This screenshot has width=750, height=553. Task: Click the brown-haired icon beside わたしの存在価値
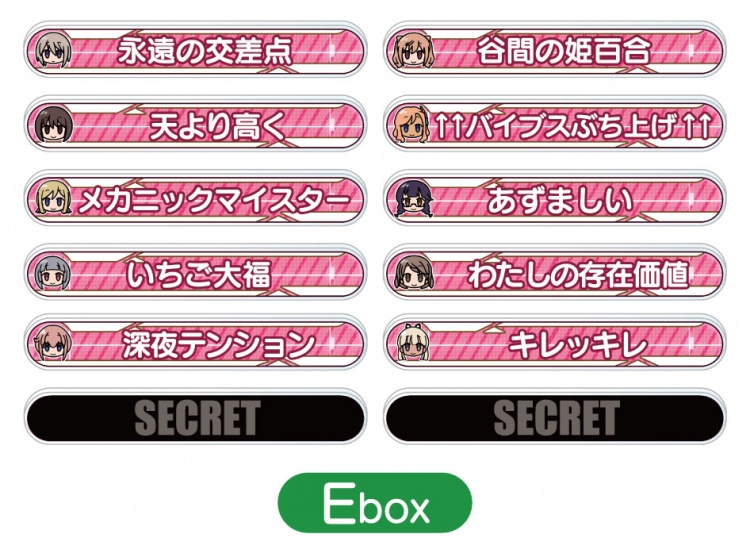pos(414,272)
